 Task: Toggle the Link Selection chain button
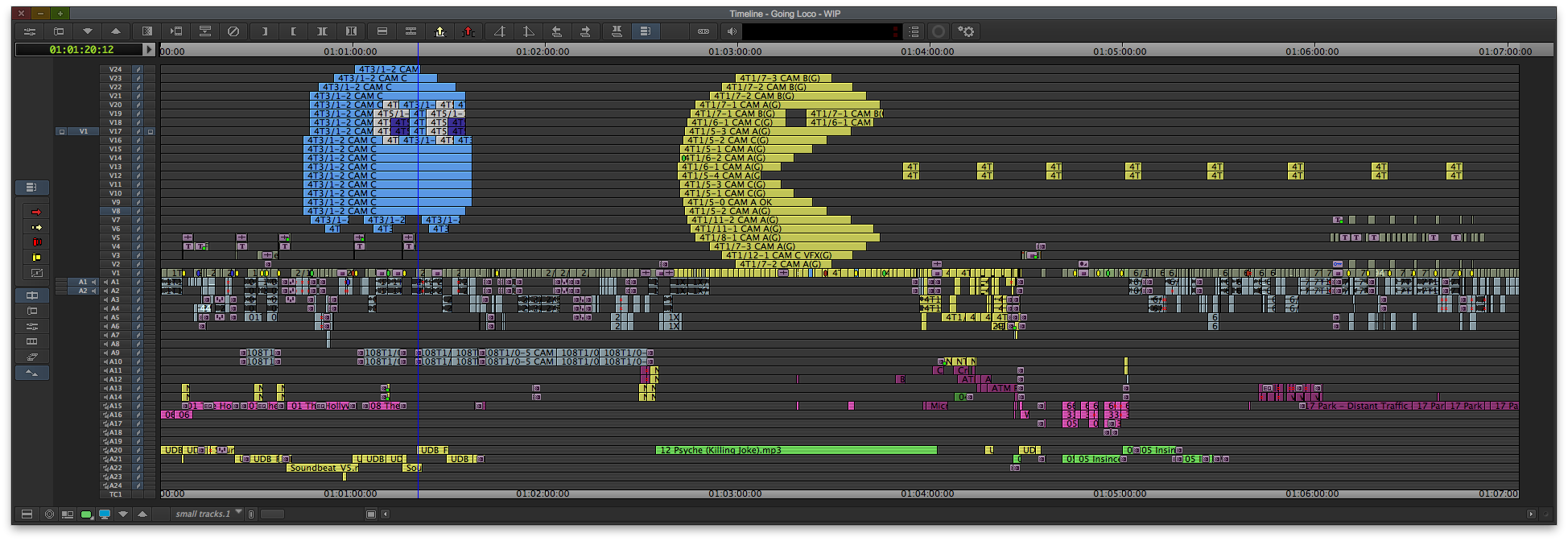(x=704, y=31)
